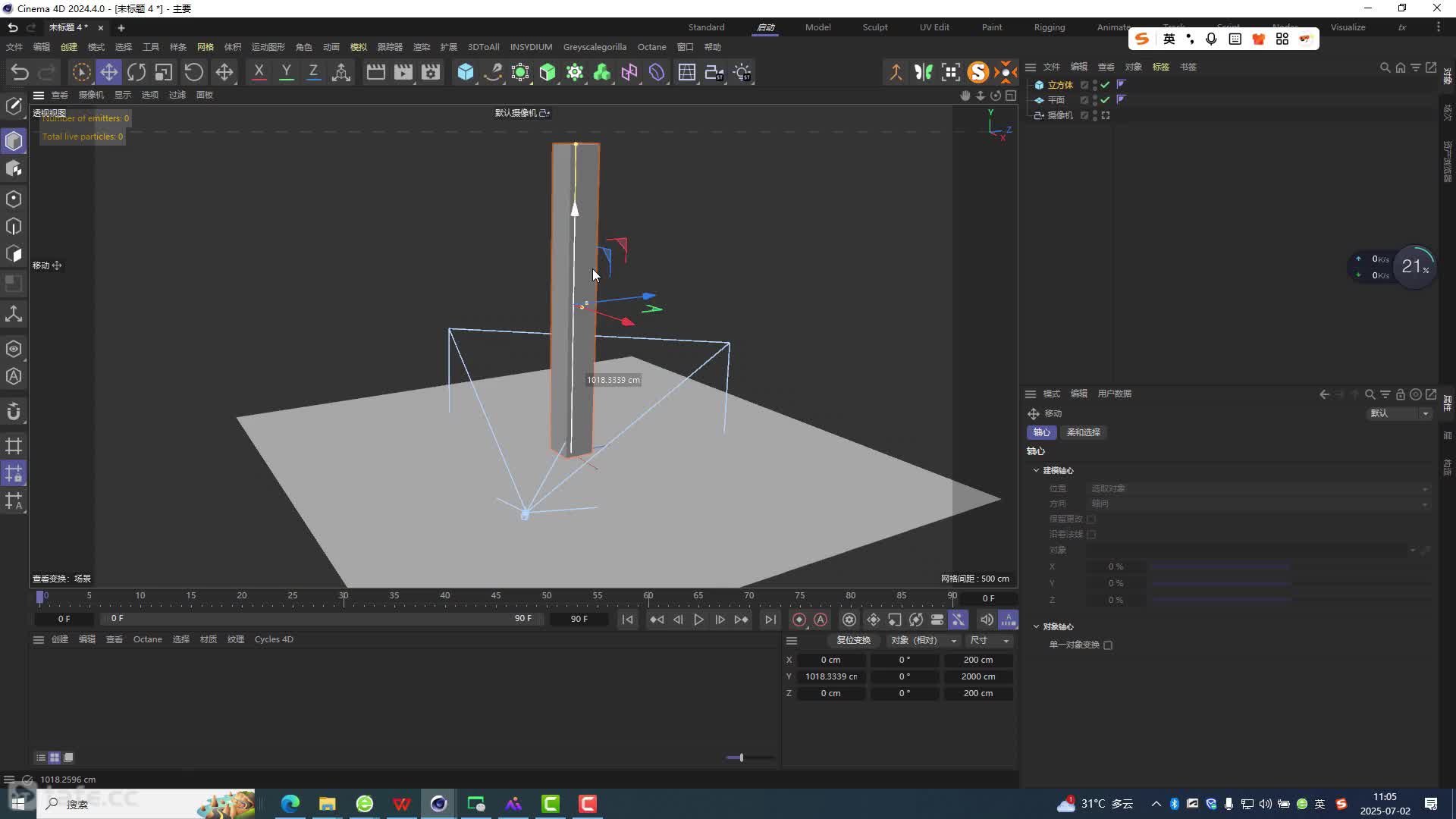Screen dimensions: 1456x819
Task: Collapse the 建模轴心 section
Action: pos(1036,470)
